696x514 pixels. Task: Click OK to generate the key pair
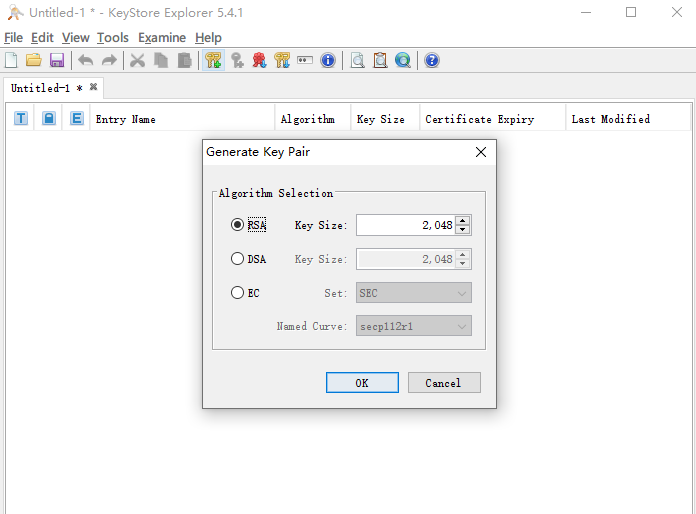tap(362, 383)
